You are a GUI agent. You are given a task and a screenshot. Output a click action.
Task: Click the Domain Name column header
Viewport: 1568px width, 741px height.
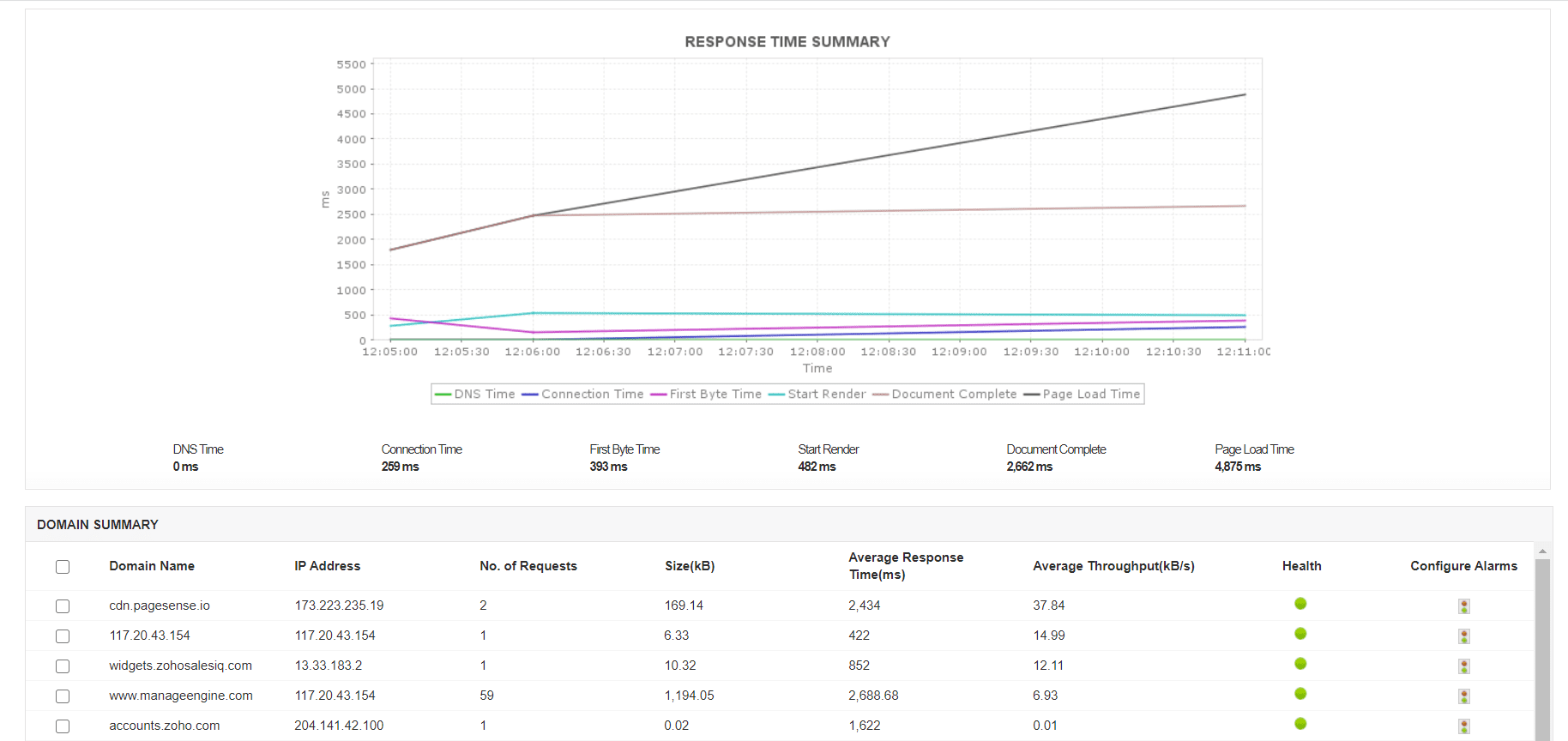point(152,566)
